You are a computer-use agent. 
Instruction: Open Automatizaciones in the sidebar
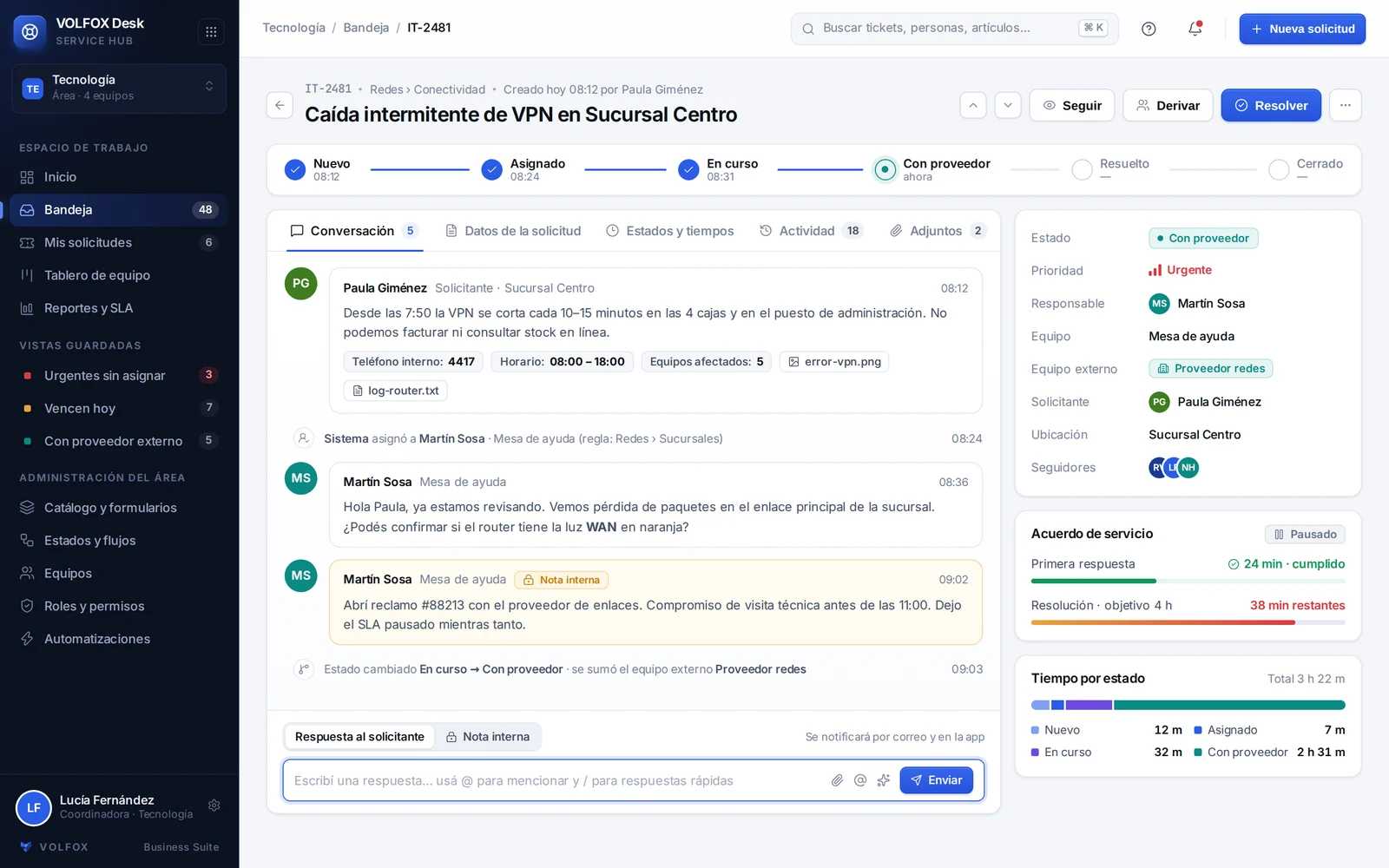click(x=119, y=639)
